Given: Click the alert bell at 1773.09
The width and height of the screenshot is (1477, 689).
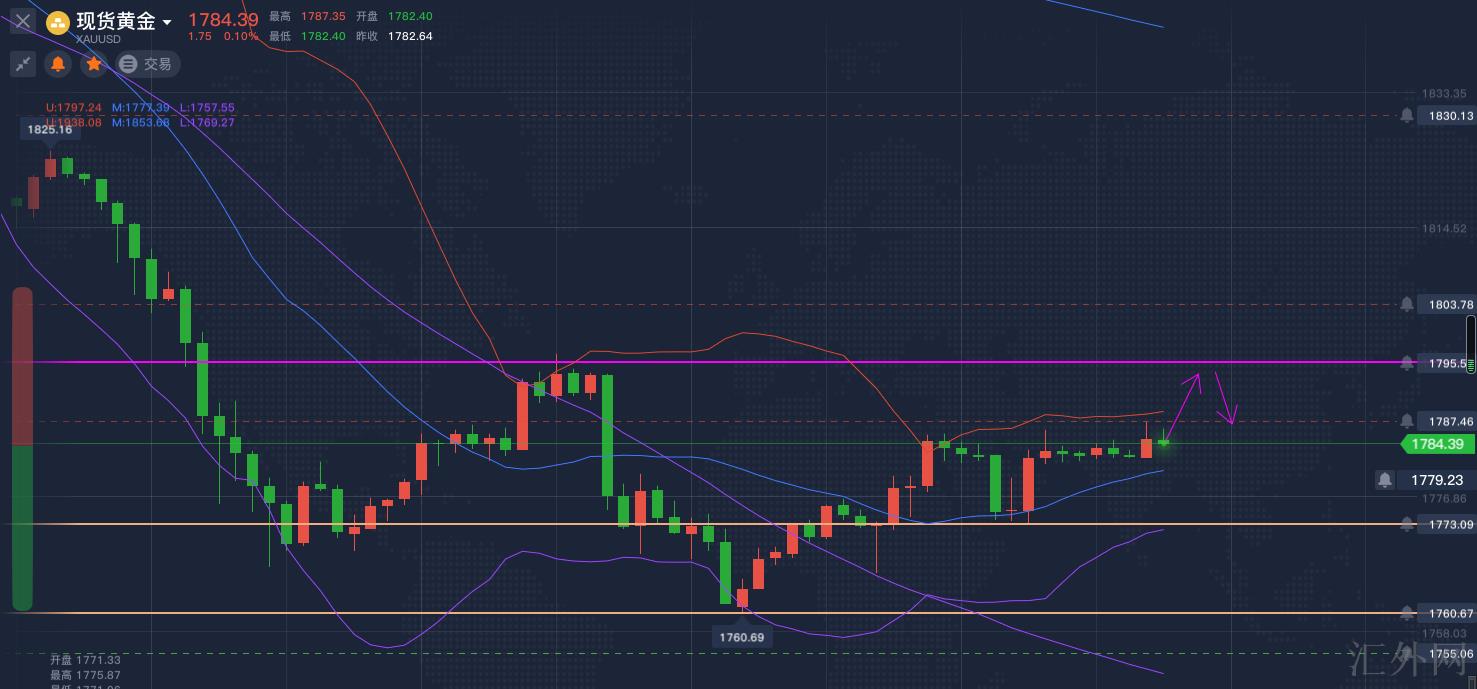Looking at the screenshot, I should coord(1407,524).
